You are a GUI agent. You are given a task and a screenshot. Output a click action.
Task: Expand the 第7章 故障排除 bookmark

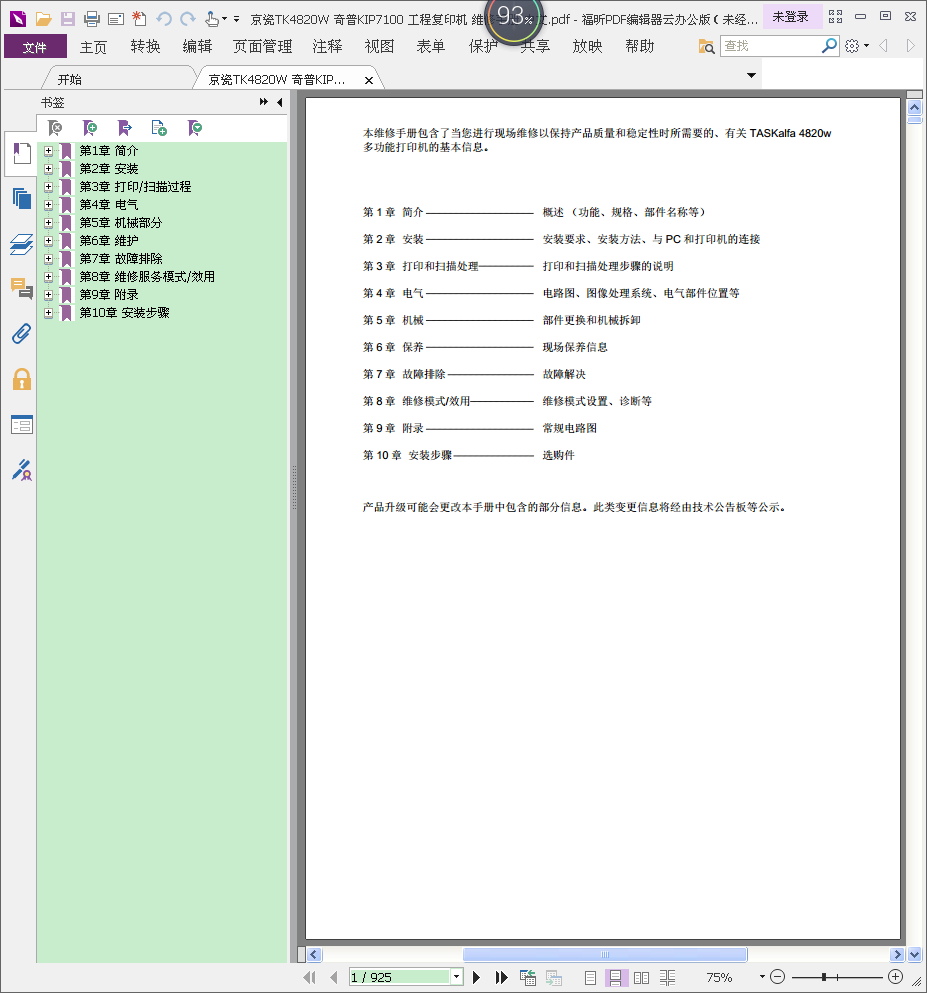(x=48, y=258)
